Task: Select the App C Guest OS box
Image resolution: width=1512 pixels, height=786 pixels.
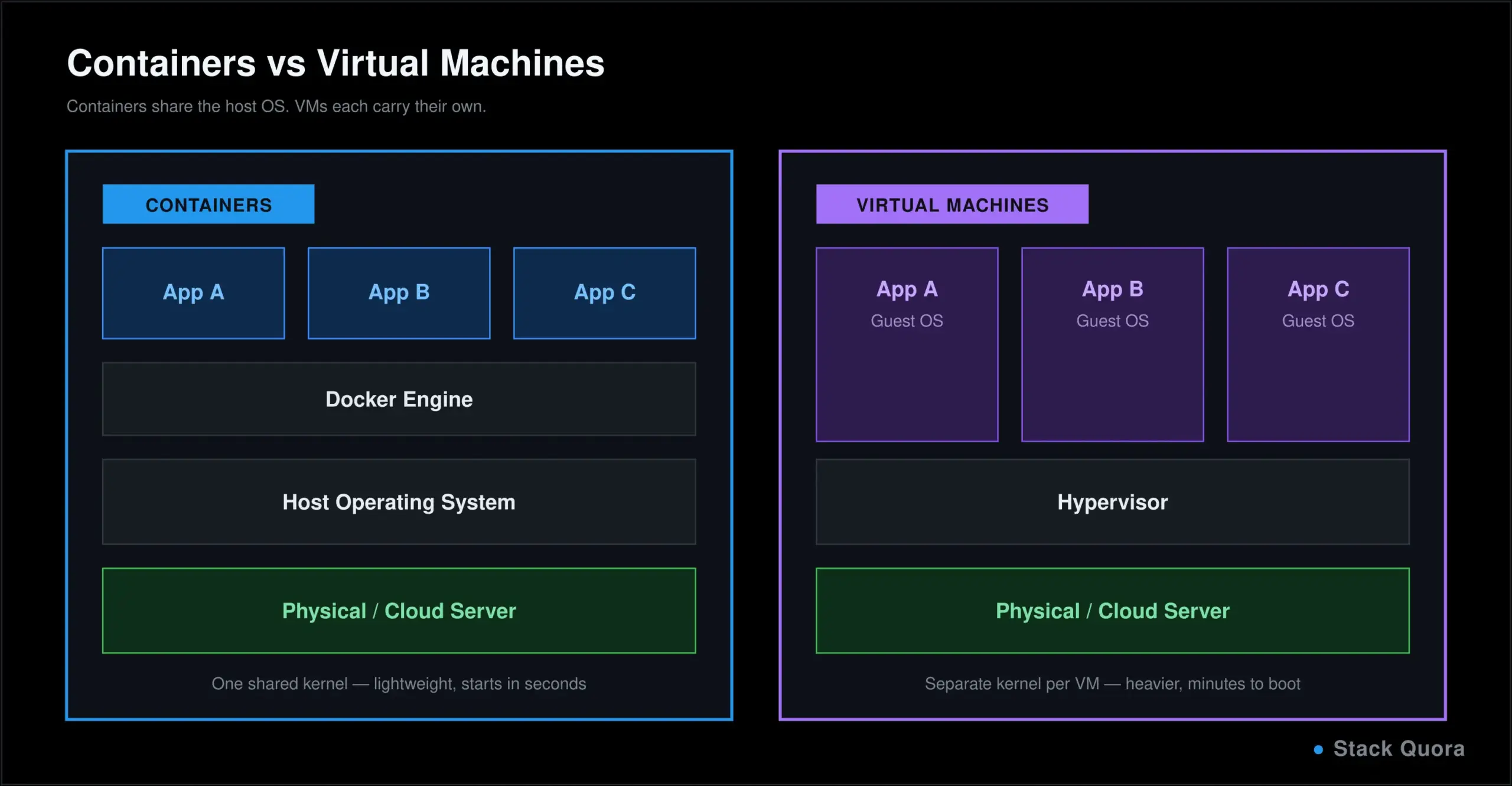Action: point(1318,344)
